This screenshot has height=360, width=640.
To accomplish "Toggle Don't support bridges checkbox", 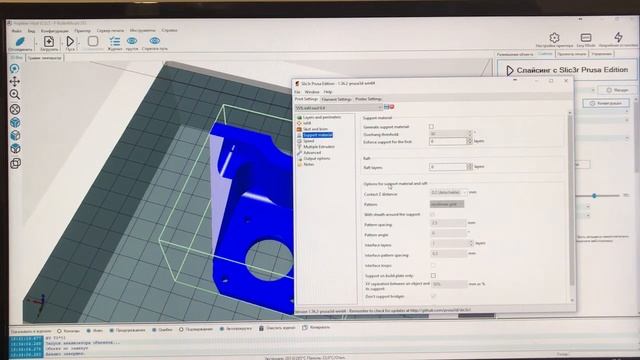I will [x=433, y=296].
